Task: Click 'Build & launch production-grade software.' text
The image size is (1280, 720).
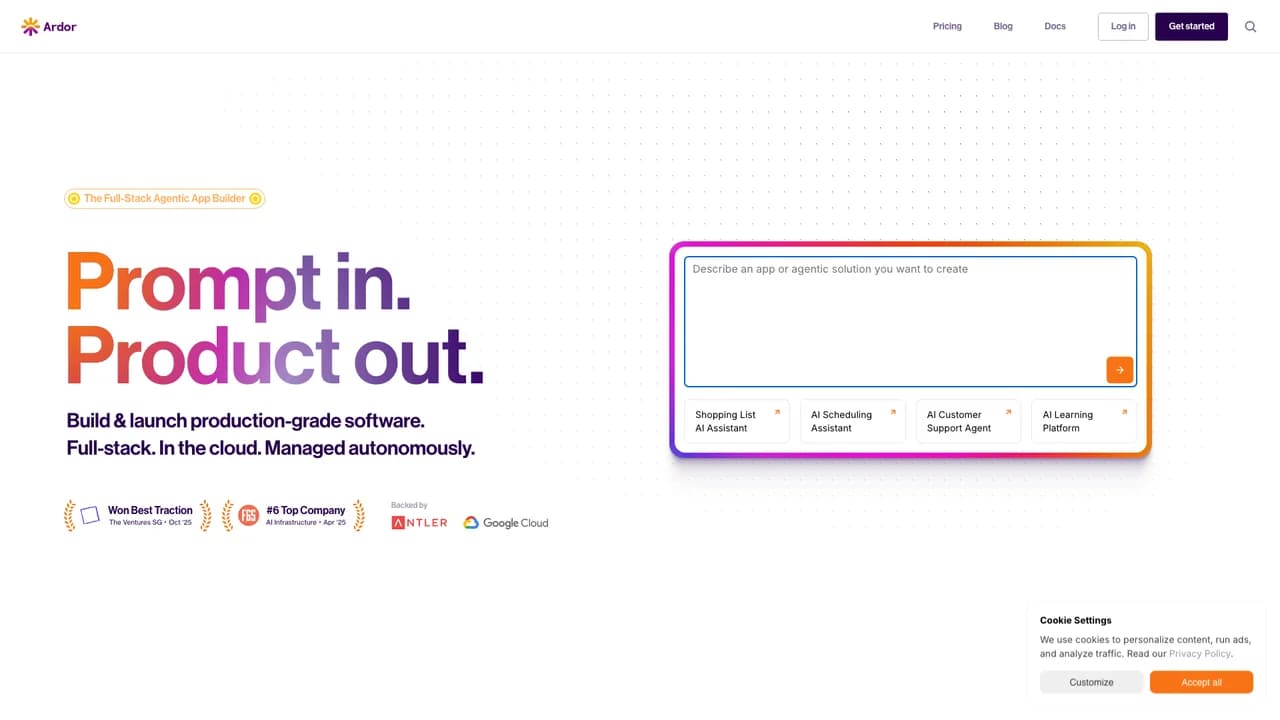Action: 246,421
